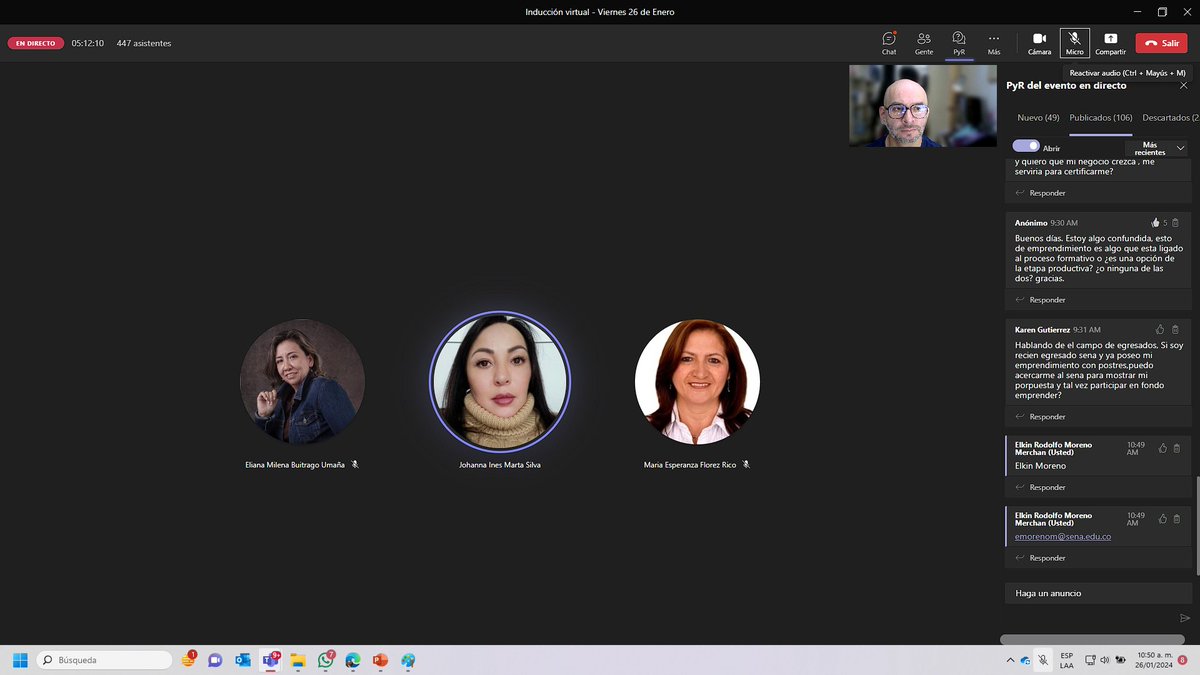Leave the meeting with Salir
The image size is (1200, 675).
click(x=1161, y=43)
